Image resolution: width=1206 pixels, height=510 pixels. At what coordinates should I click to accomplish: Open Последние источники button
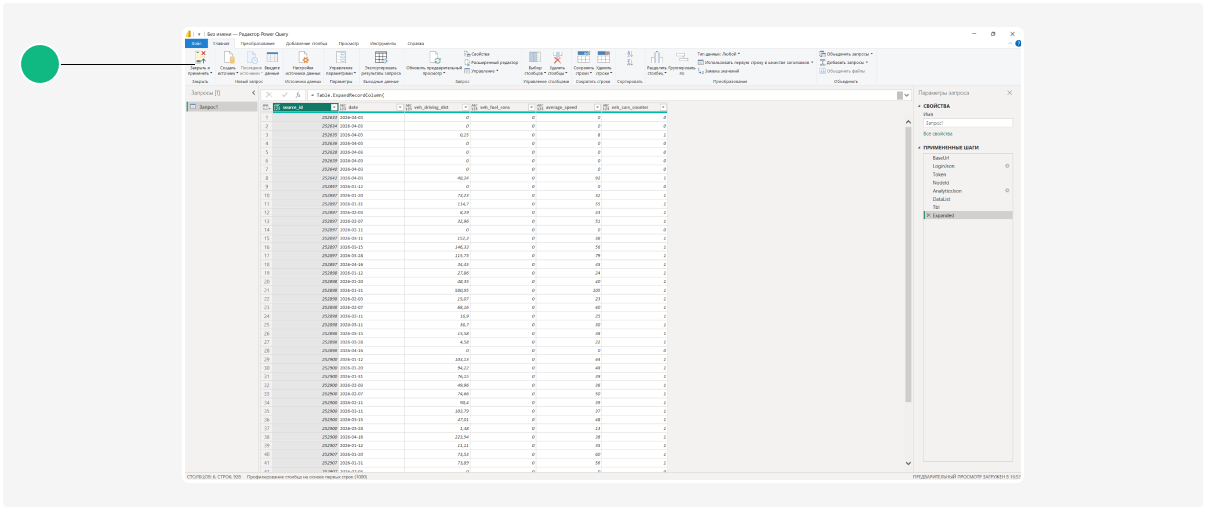(250, 62)
